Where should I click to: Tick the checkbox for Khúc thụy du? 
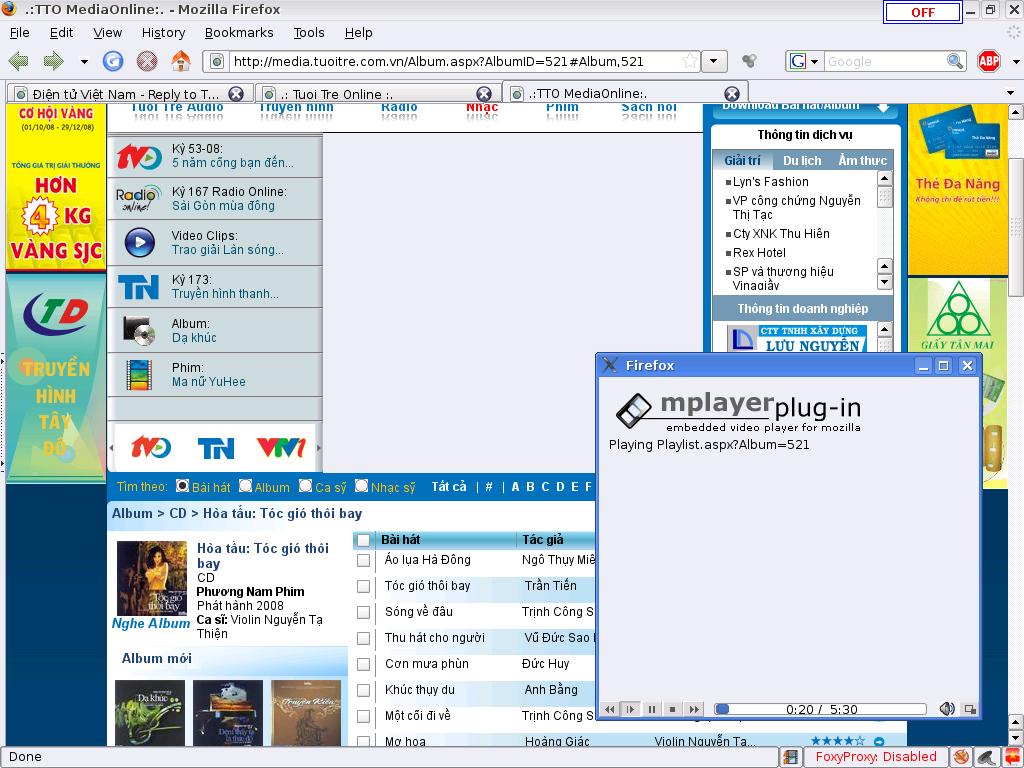(x=364, y=690)
